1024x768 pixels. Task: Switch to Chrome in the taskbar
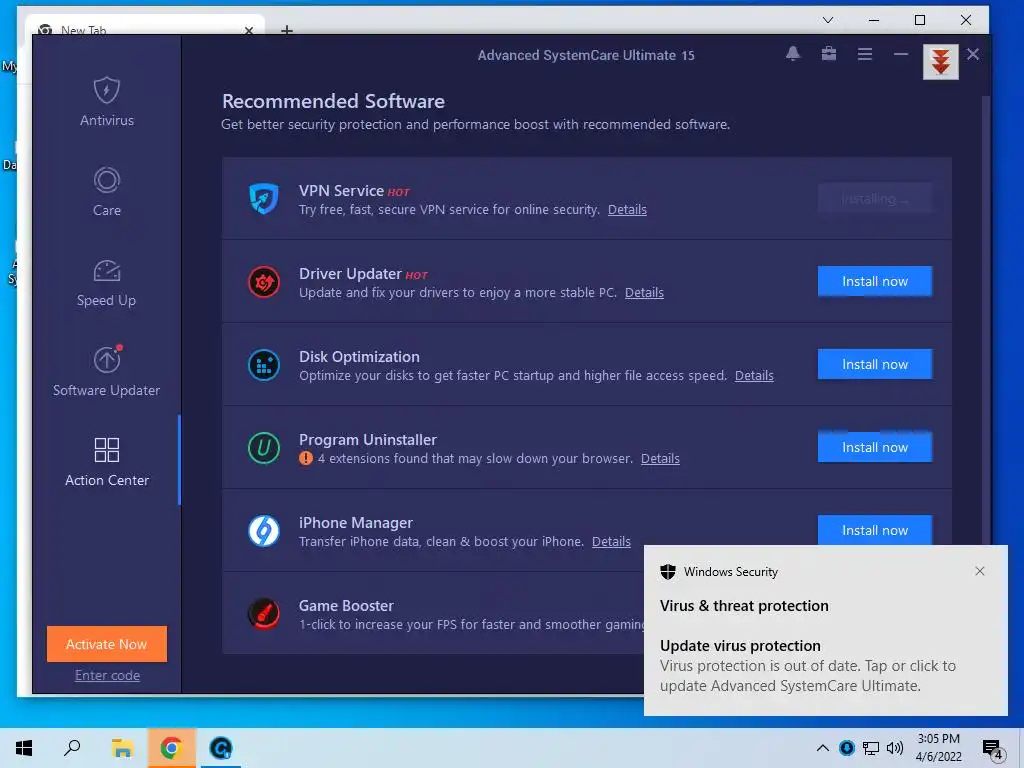tap(171, 748)
